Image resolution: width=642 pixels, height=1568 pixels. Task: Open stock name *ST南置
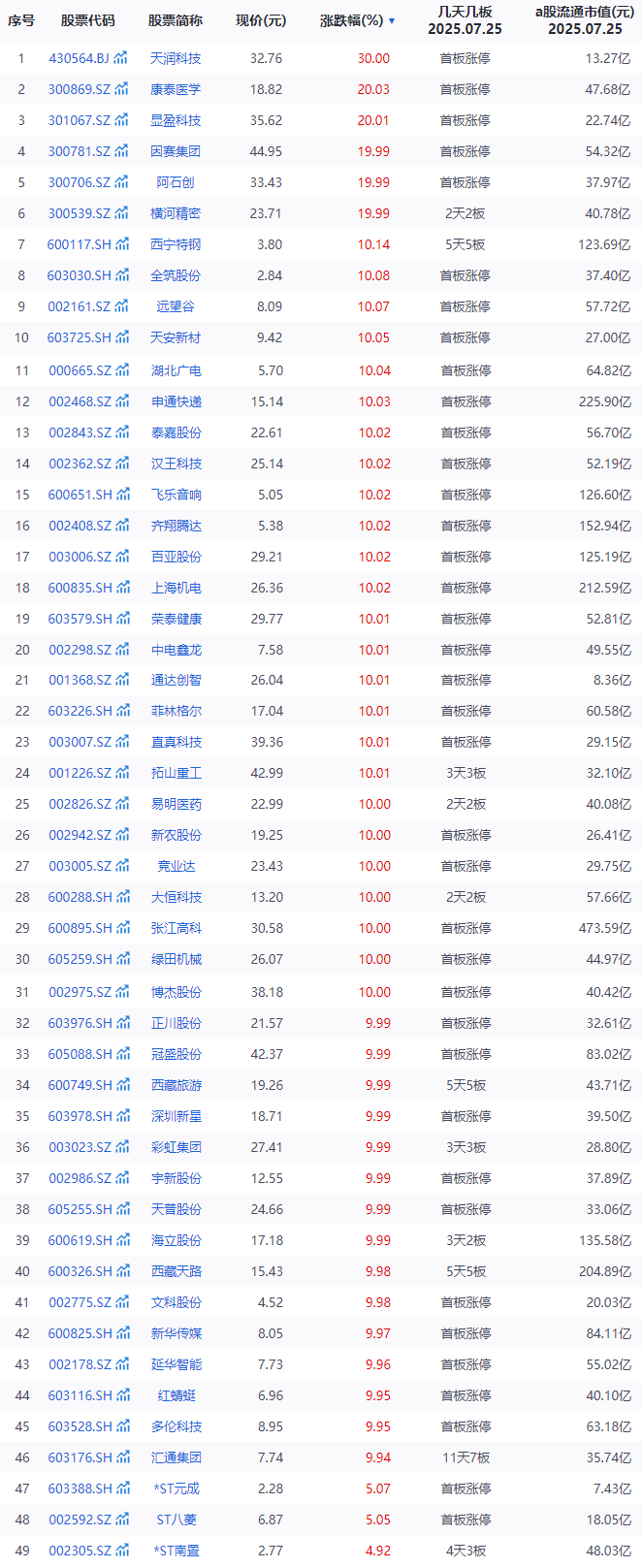pyautogui.click(x=177, y=1551)
